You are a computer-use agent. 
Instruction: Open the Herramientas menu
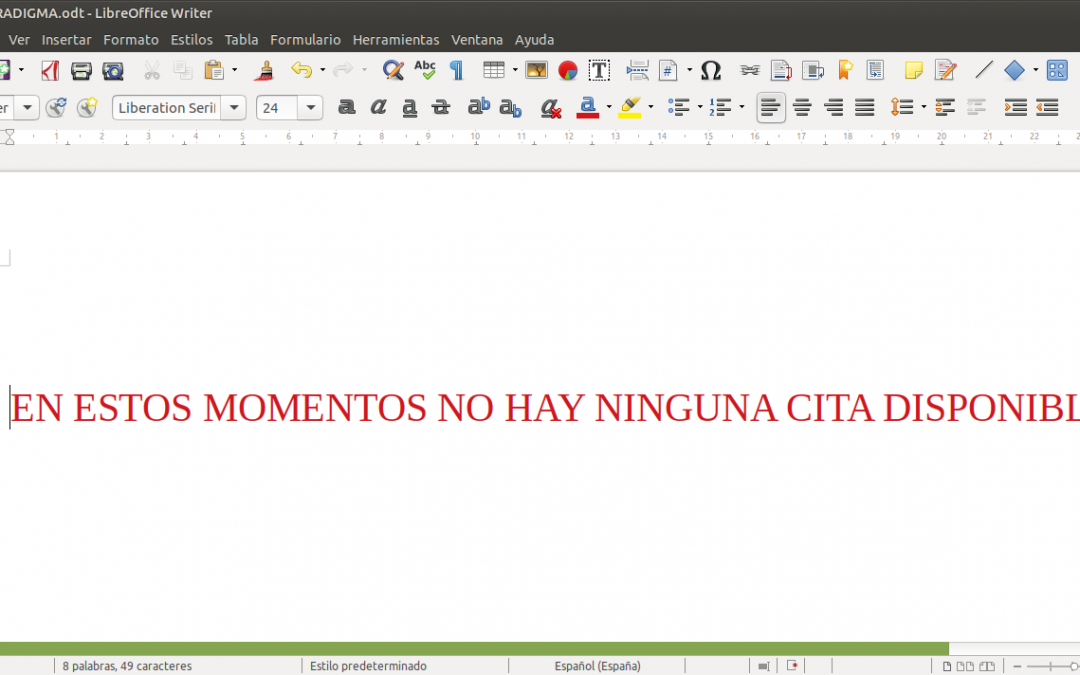[396, 40]
